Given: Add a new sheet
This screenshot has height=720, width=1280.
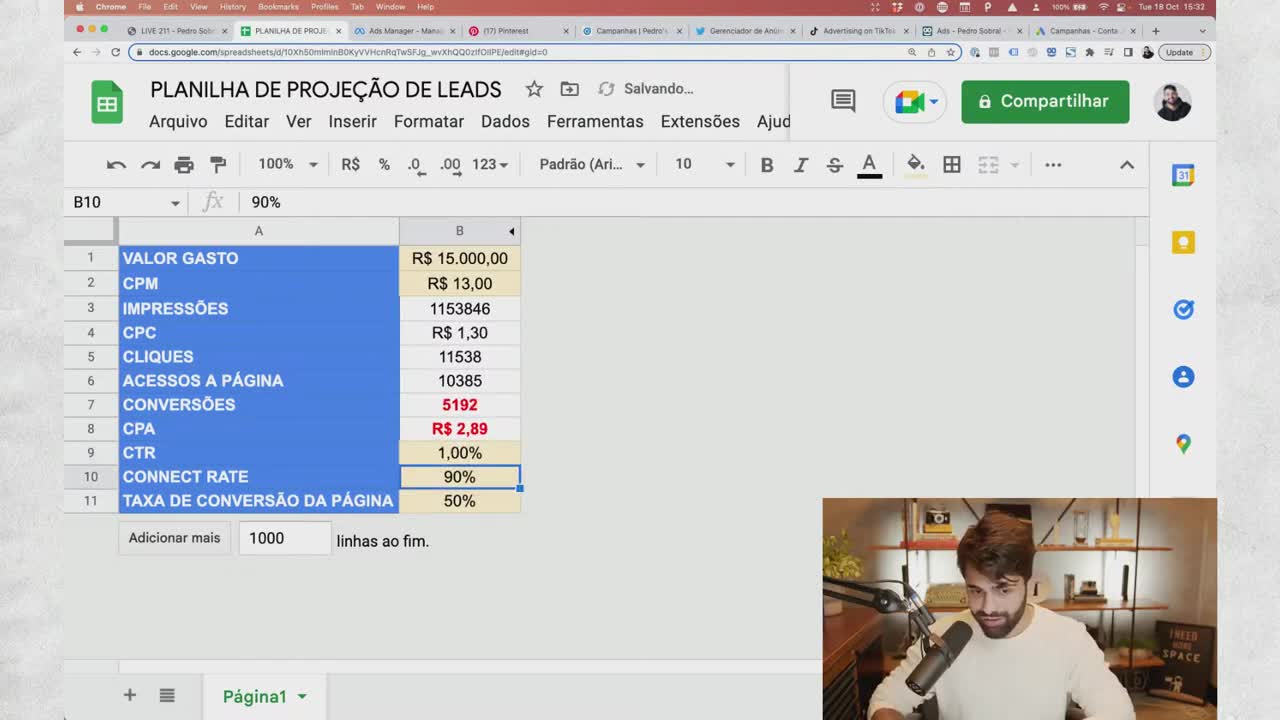Looking at the screenshot, I should coord(129,695).
